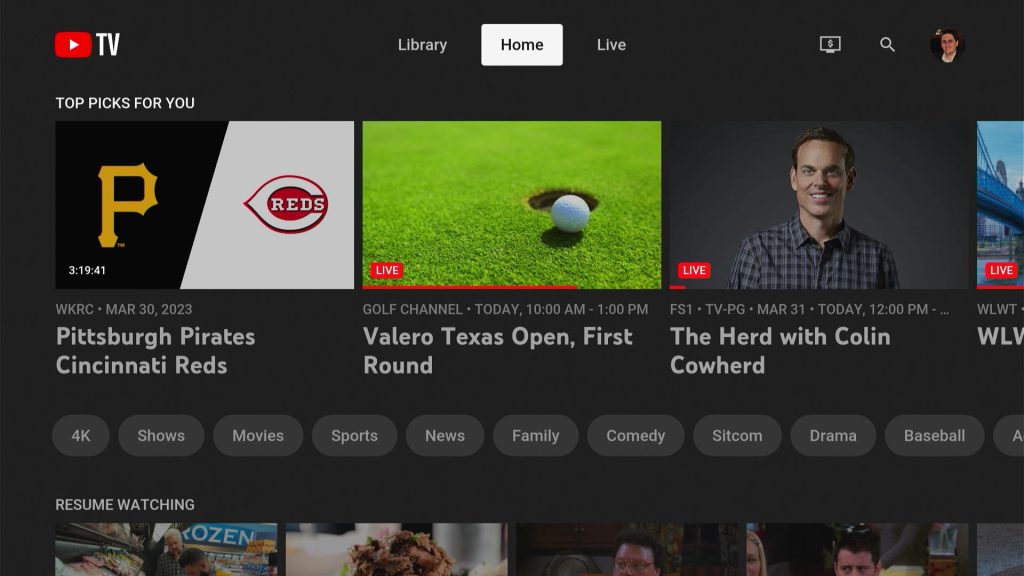Filter by the 4K chip
This screenshot has height=576, width=1024.
pos(81,436)
